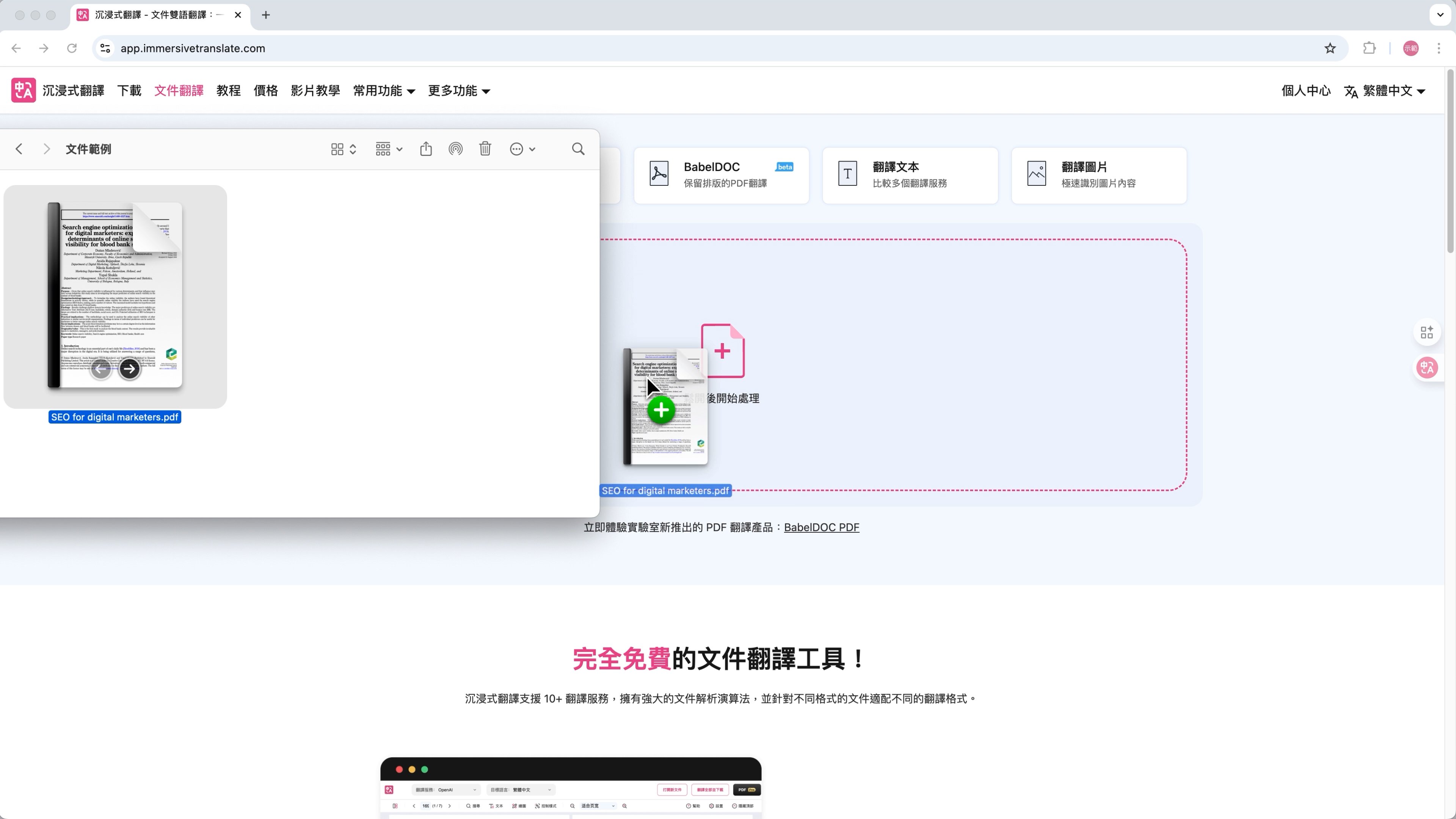Open 教程 nav item
The width and height of the screenshot is (1456, 819).
(x=228, y=91)
